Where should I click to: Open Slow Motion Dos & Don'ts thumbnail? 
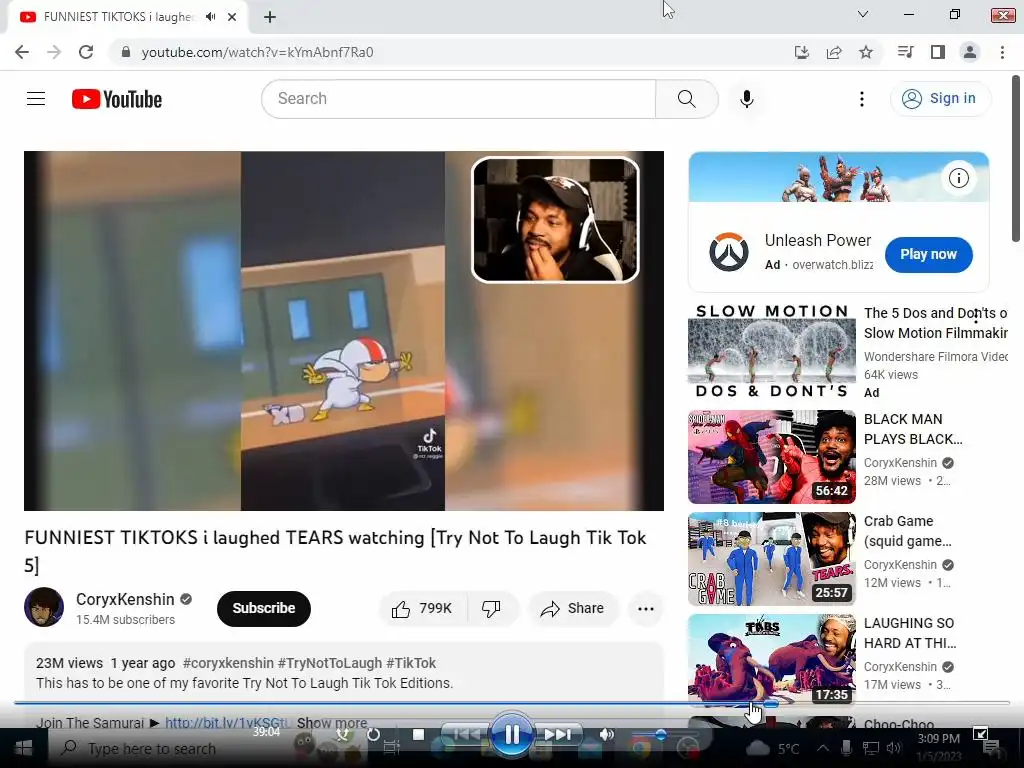tap(771, 353)
